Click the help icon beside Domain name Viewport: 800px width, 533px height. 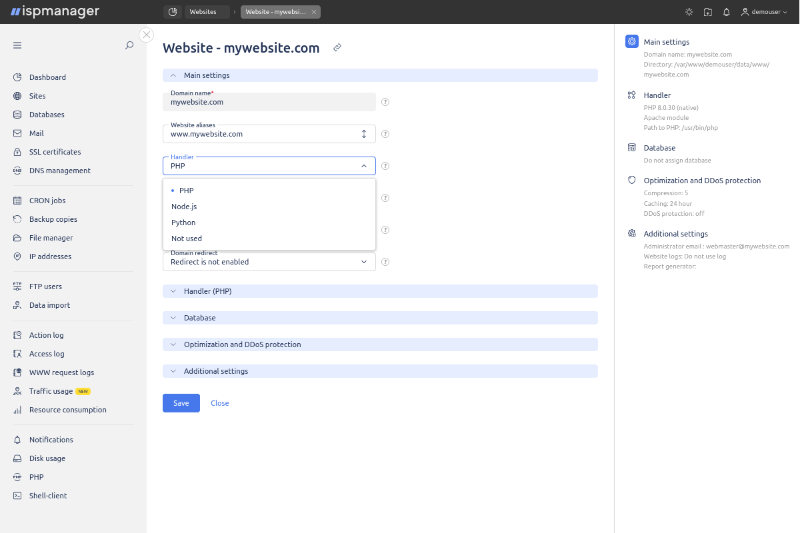coord(385,102)
